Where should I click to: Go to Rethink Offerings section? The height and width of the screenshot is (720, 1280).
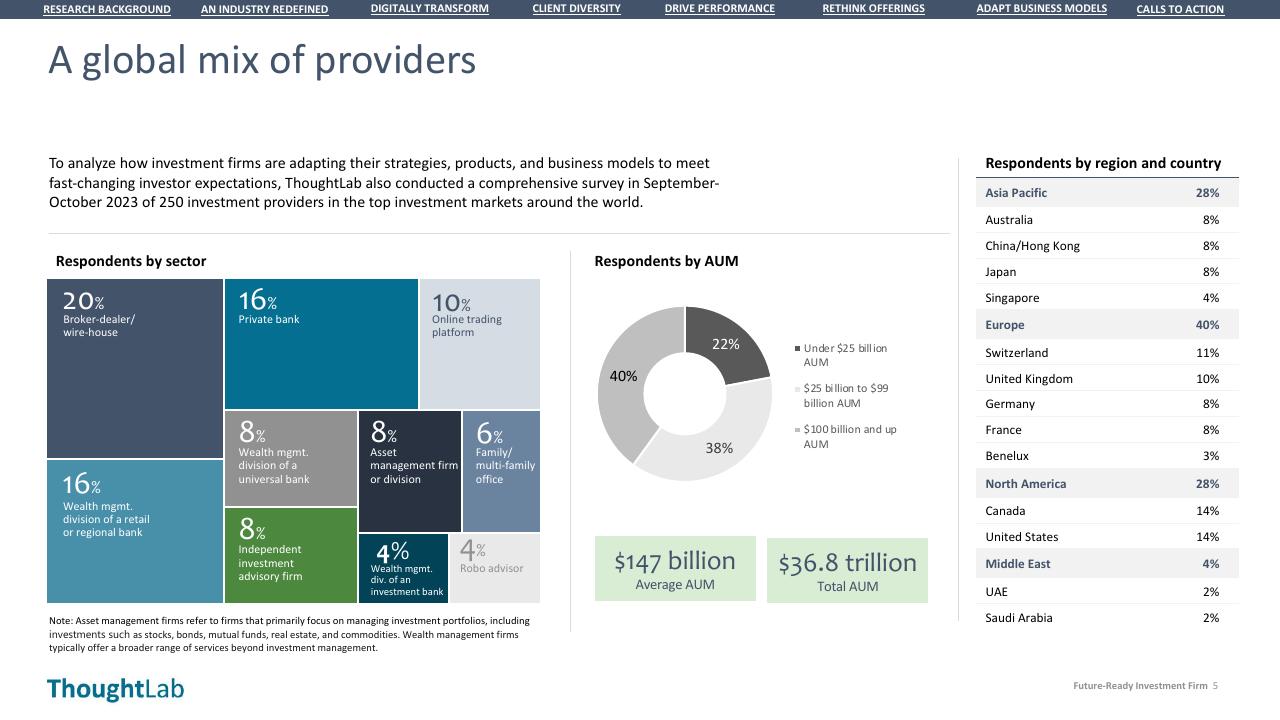coord(874,8)
